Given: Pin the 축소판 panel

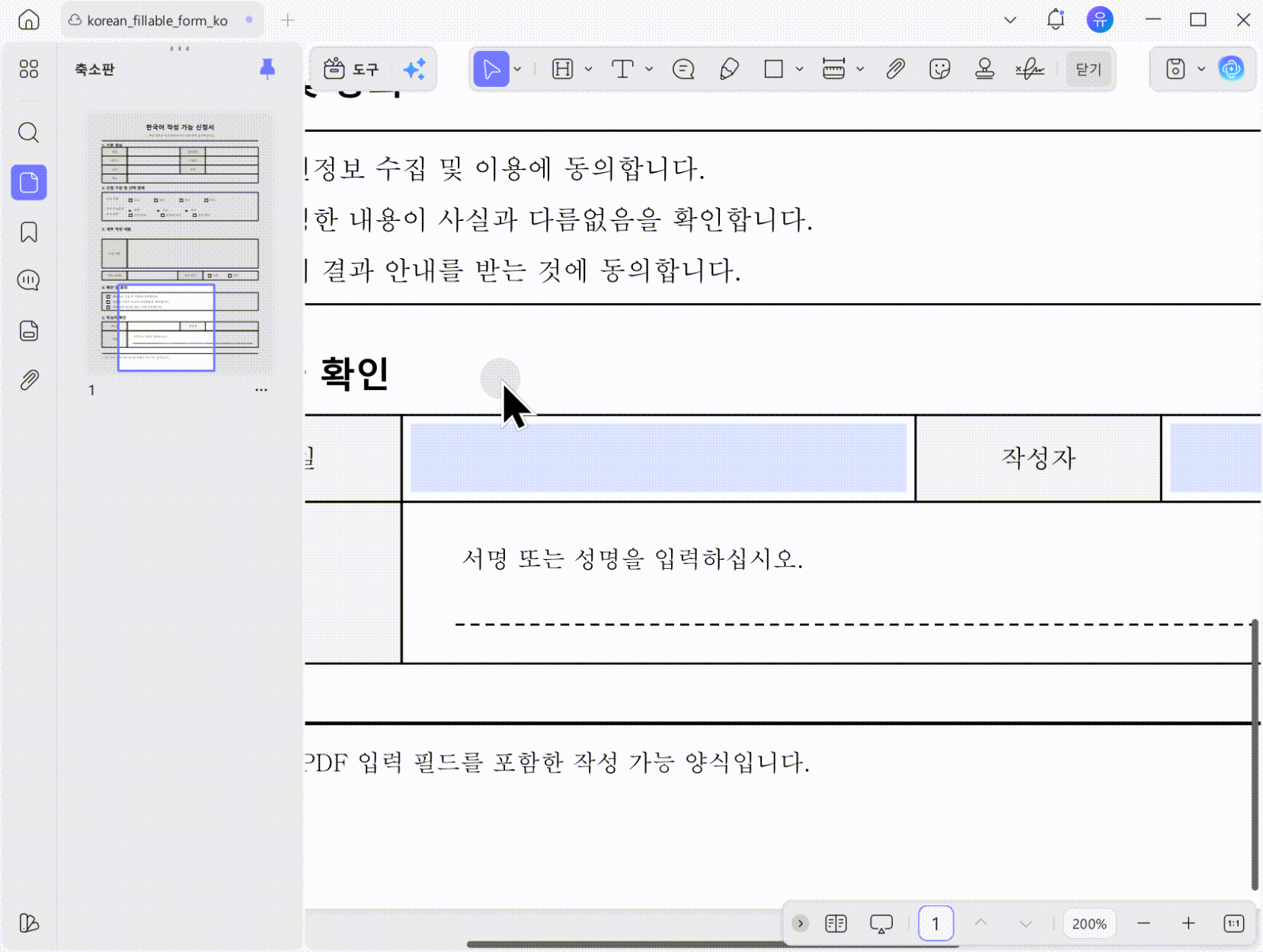Looking at the screenshot, I should 267,69.
